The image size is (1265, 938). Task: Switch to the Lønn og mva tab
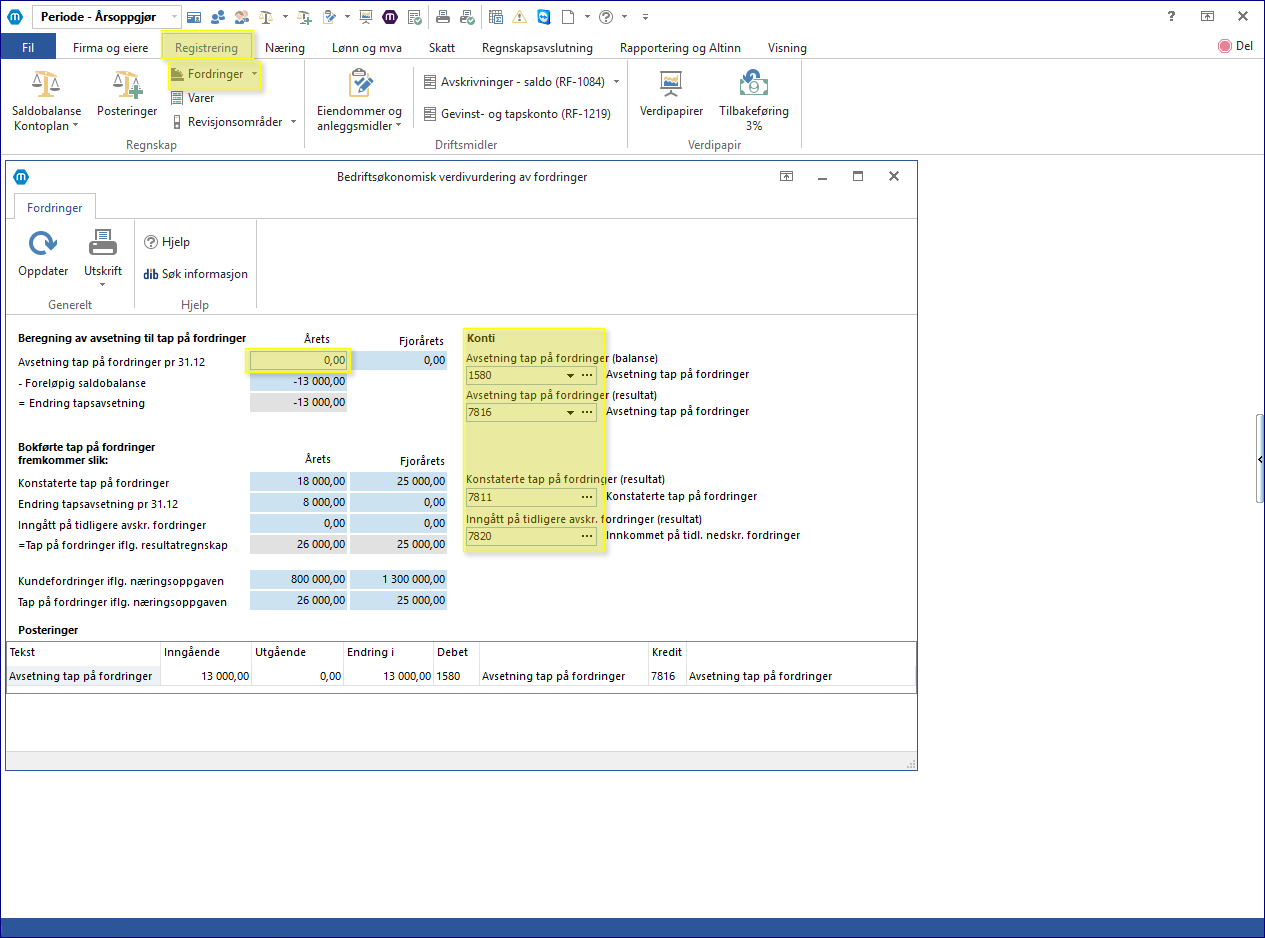[x=368, y=47]
